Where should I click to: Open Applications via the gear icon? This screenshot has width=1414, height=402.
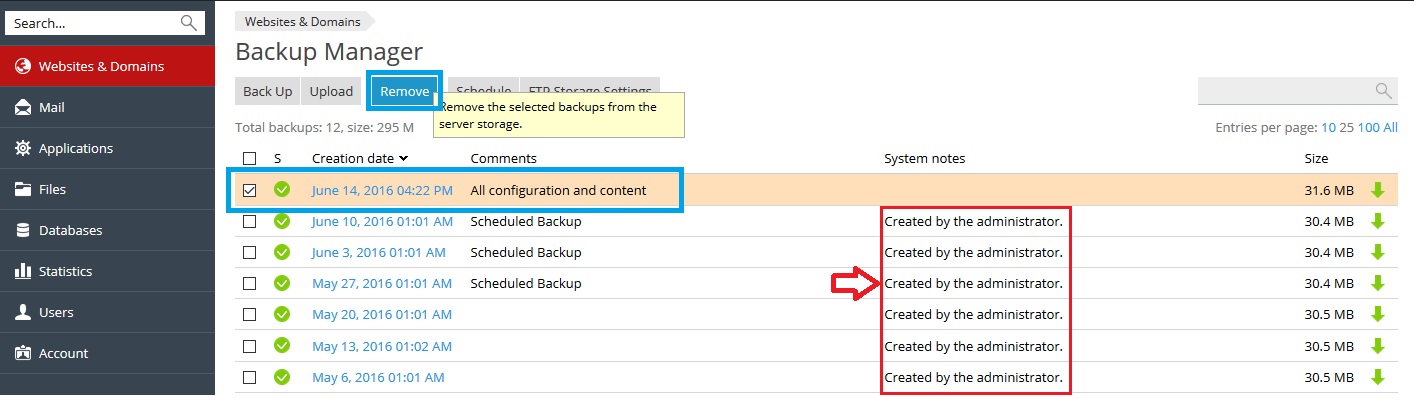[x=23, y=149]
